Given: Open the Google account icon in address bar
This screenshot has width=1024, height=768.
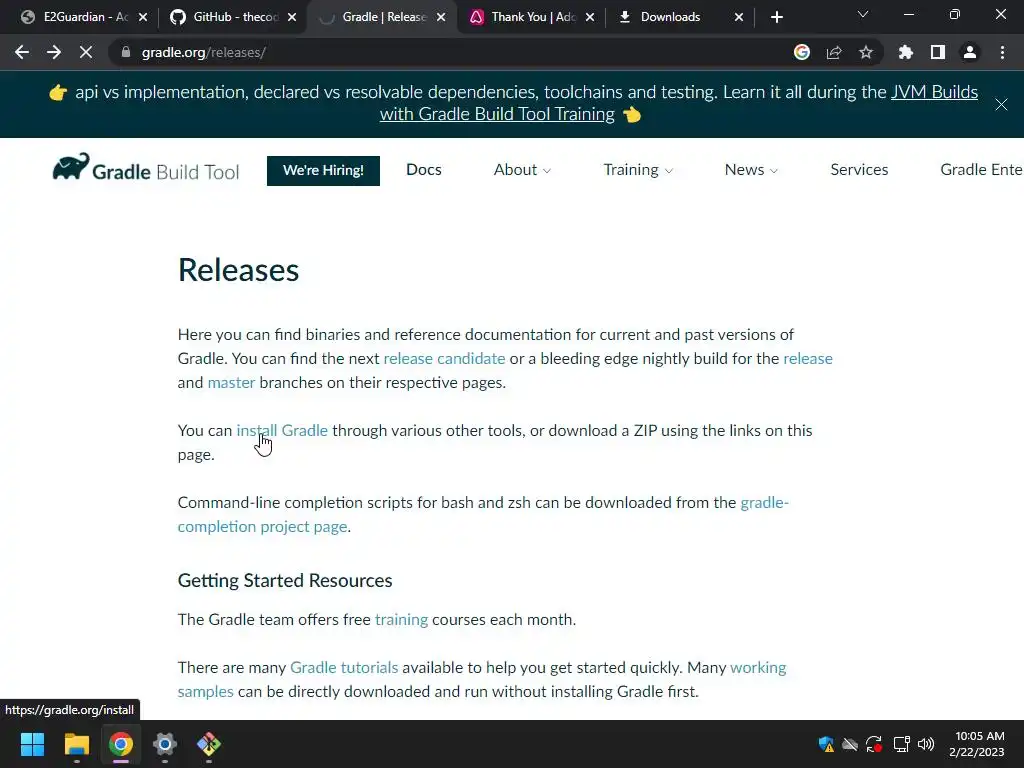Looking at the screenshot, I should click(x=802, y=52).
